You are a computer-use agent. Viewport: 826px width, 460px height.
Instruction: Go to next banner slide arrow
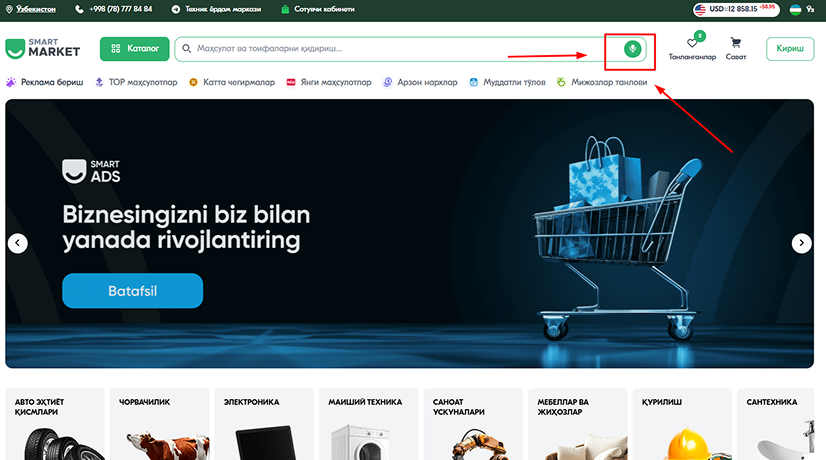pyautogui.click(x=801, y=243)
